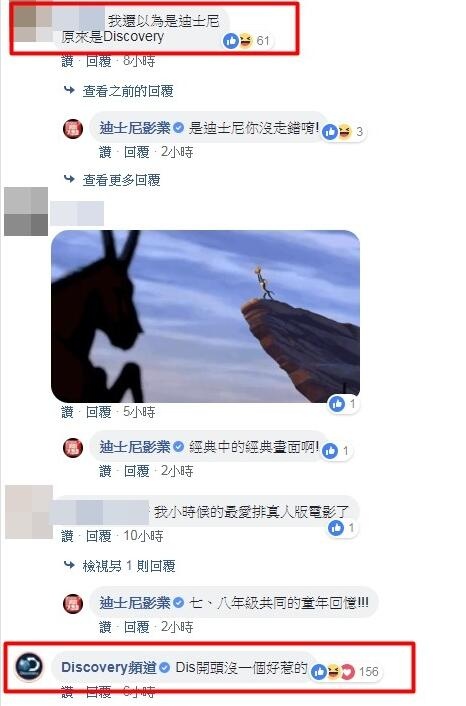
Task: Click the 5小時 timestamp under the image
Action: 139,412
